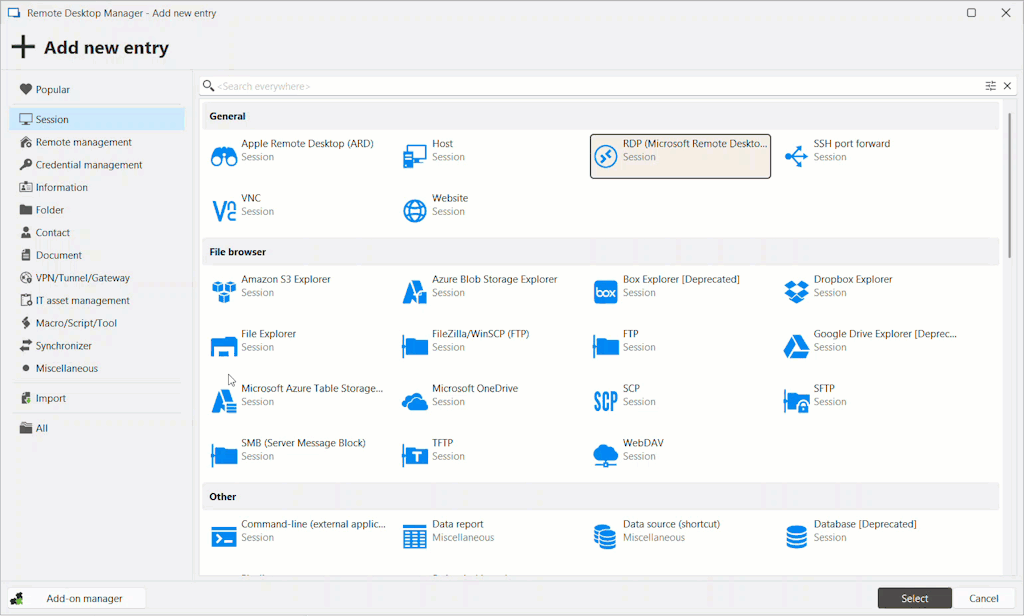Screen dimensions: 1024x616
Task: Switch to the VPN/Tunnel/Gateway category
Action: click(82, 278)
